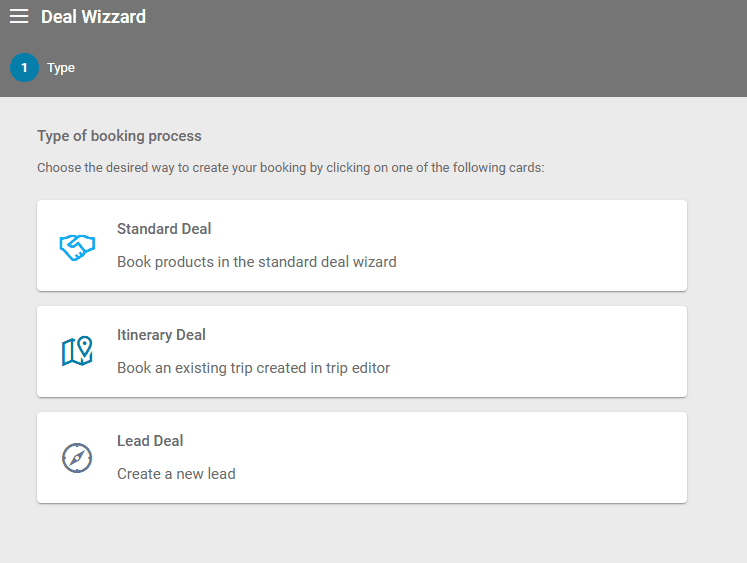Choose the Standard Deal card title

pos(164,229)
